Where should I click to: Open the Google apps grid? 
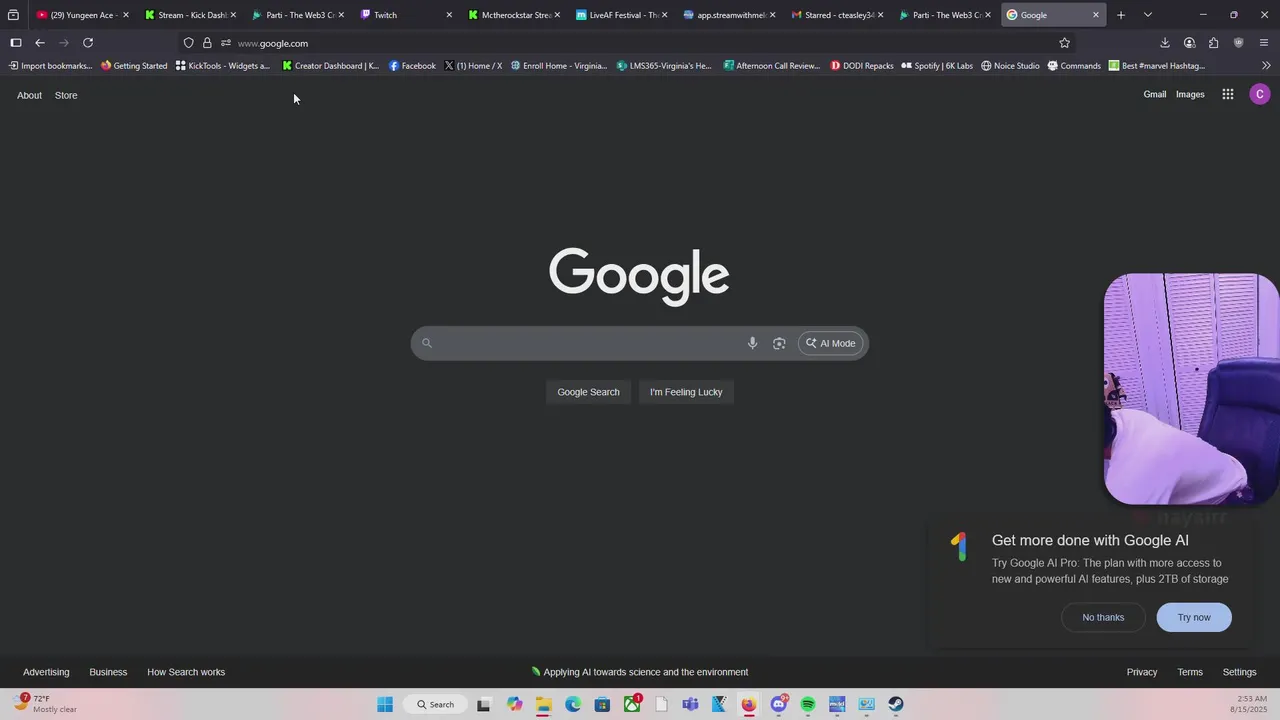pyautogui.click(x=1228, y=94)
